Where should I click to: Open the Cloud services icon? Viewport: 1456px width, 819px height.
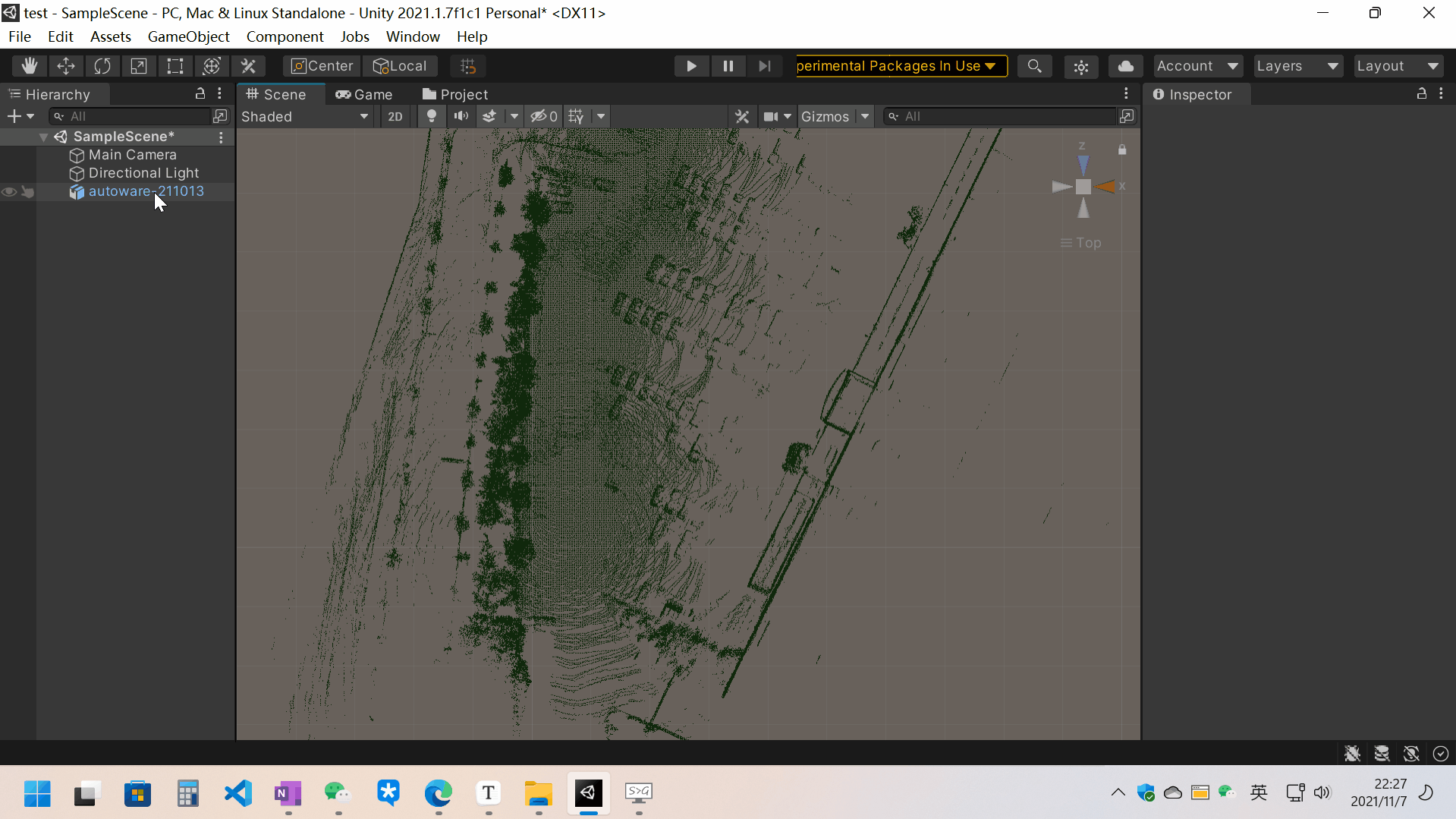(1125, 66)
